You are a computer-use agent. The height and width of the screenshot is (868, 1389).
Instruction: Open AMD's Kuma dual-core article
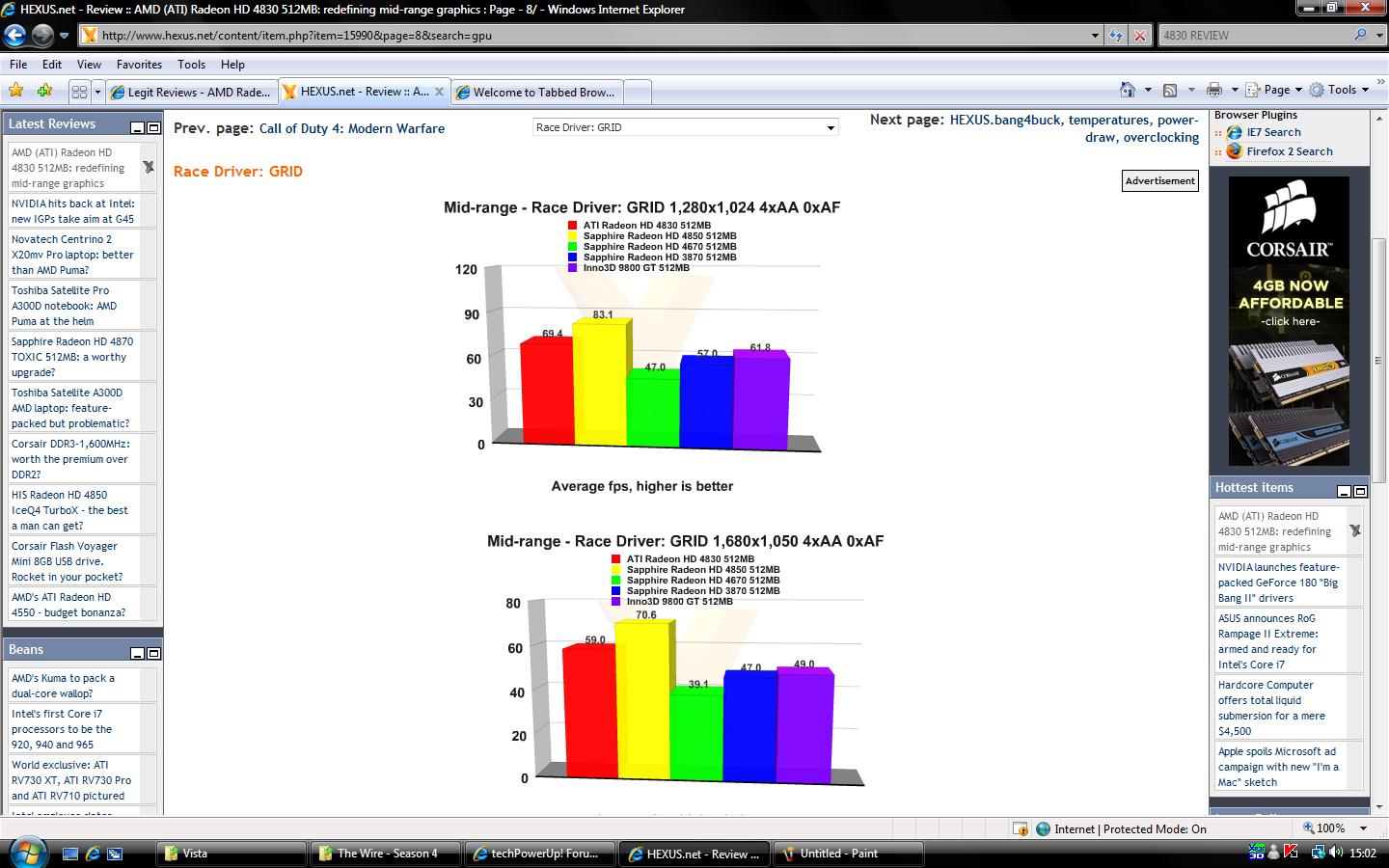63,686
